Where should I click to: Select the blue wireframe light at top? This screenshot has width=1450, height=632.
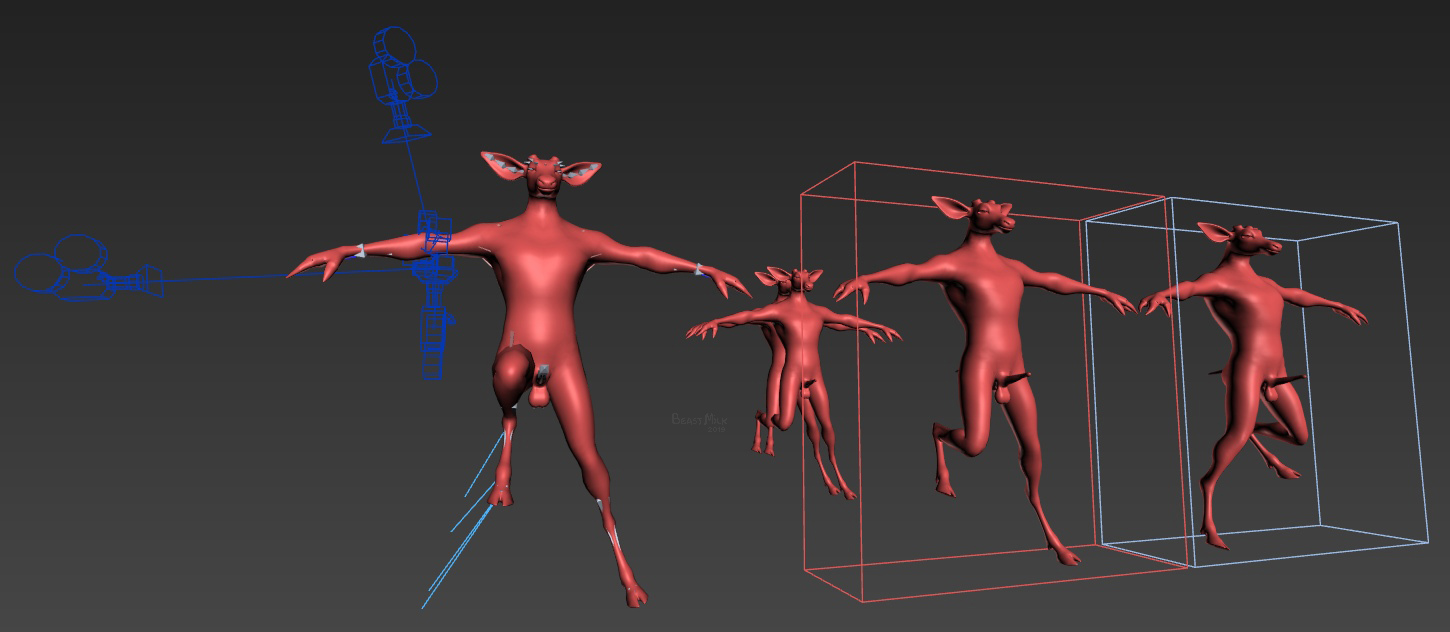coord(404,84)
